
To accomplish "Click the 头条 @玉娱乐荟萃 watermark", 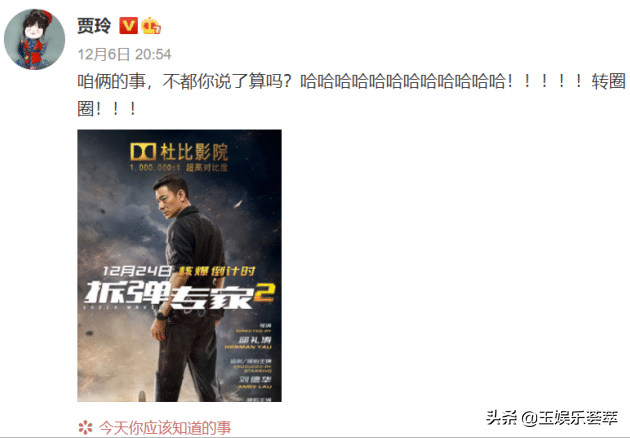I will (x=552, y=418).
